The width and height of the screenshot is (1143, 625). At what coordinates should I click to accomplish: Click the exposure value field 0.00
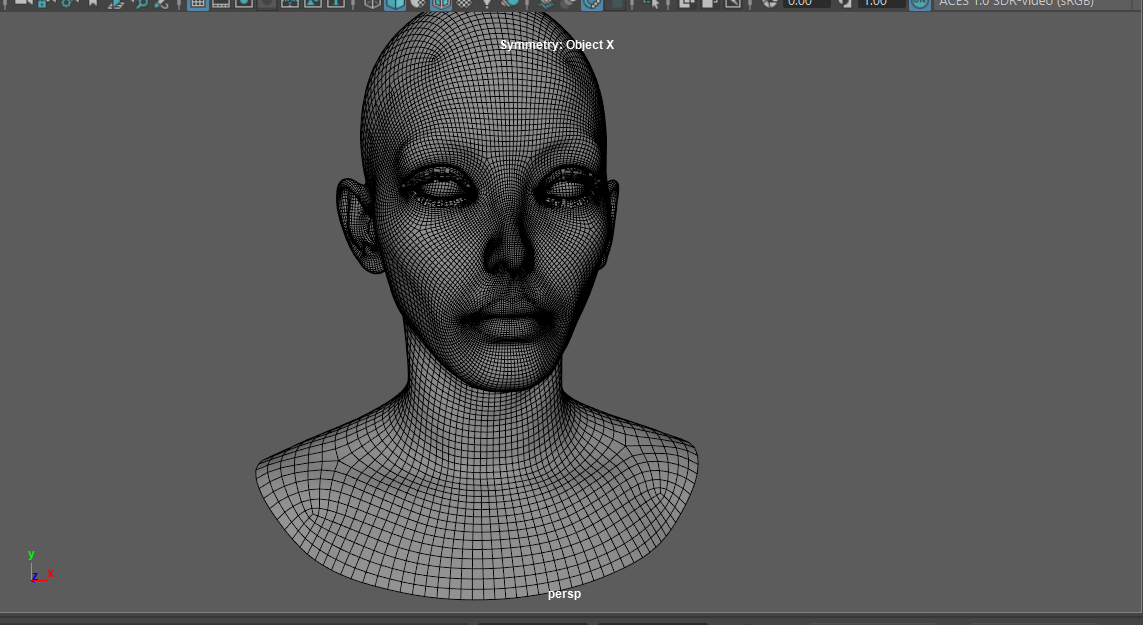pyautogui.click(x=806, y=3)
